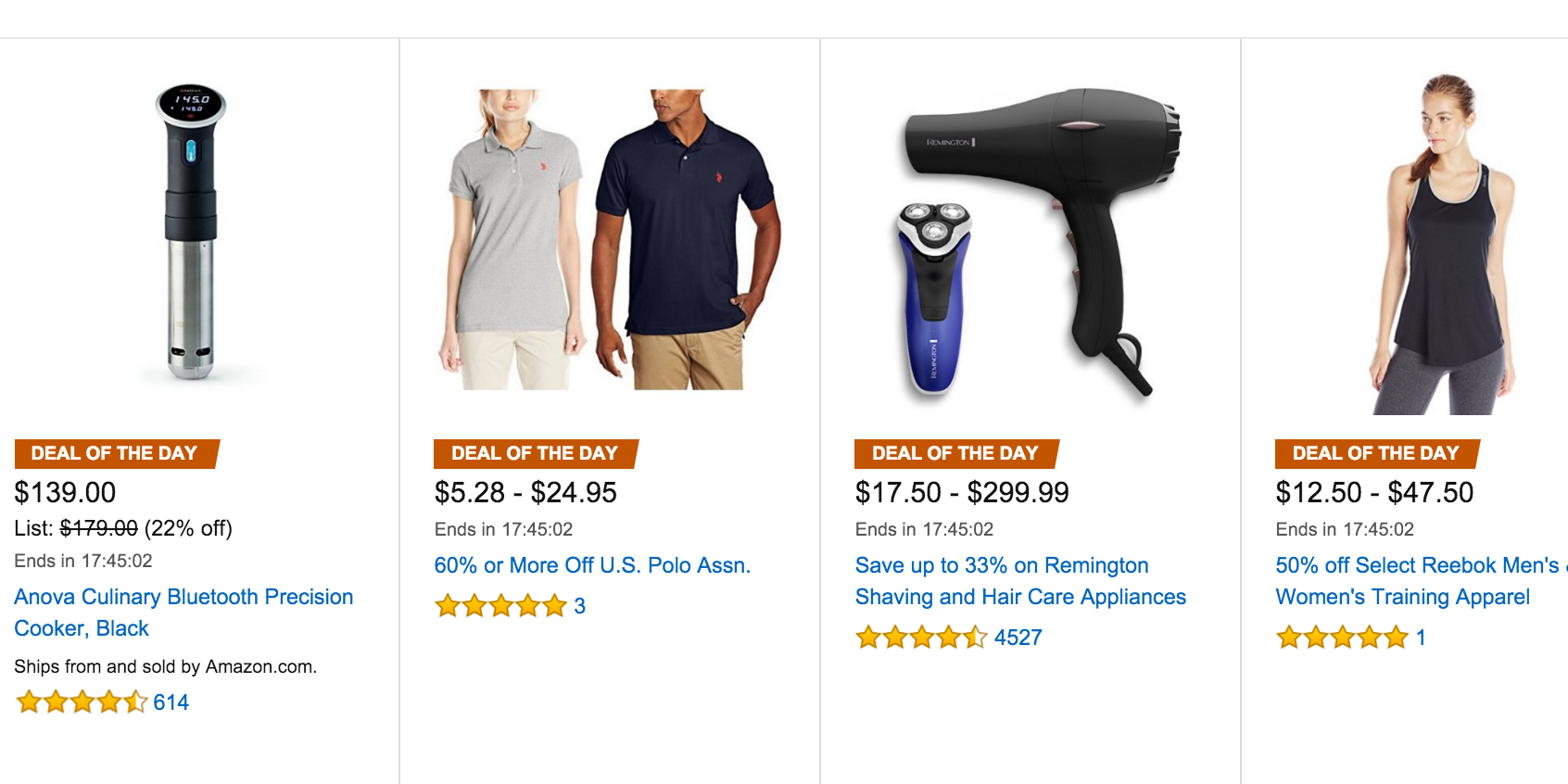Click the U.S. Polo Assn. shirts image

point(609,239)
